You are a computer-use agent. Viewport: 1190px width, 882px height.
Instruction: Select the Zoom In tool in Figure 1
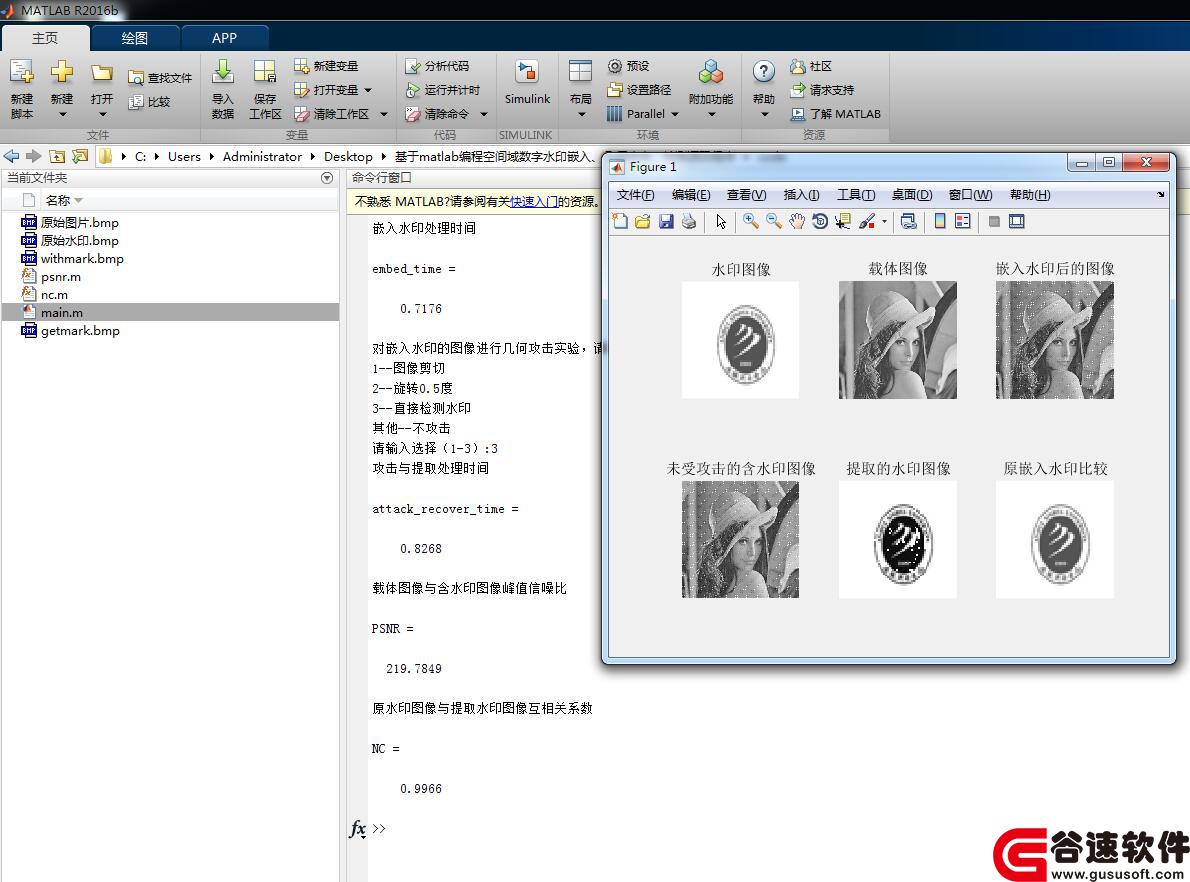[751, 221]
